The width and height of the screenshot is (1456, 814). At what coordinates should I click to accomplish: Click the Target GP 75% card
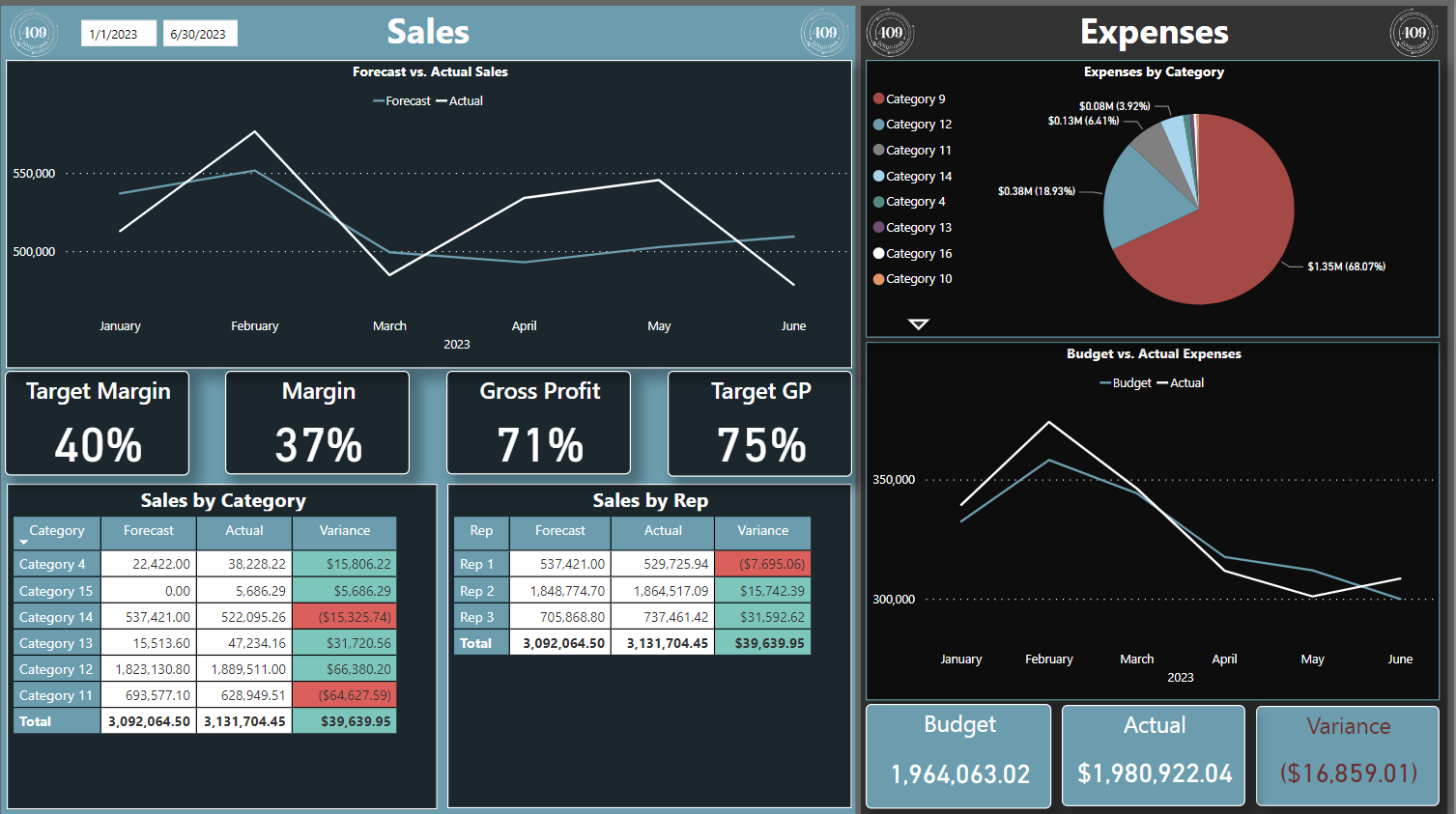click(x=760, y=424)
